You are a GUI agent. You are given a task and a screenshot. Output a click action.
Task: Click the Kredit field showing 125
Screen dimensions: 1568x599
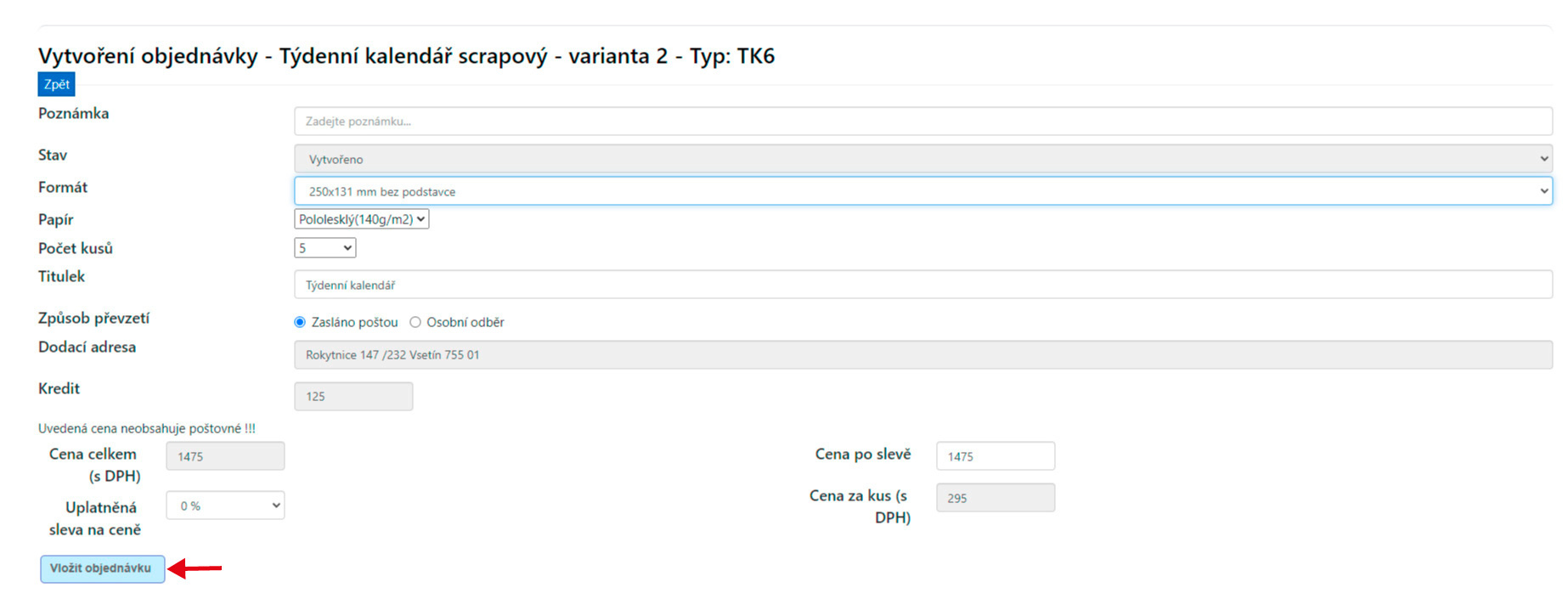point(353,396)
